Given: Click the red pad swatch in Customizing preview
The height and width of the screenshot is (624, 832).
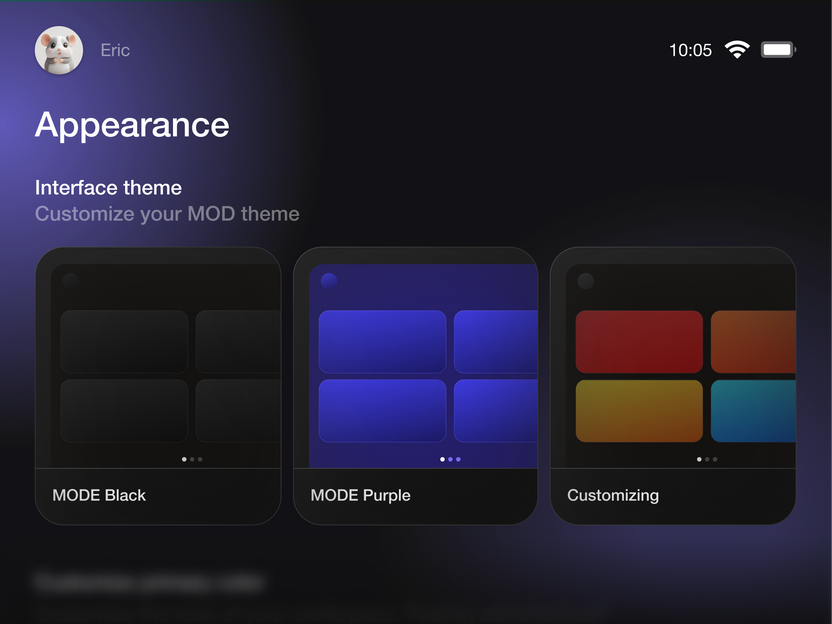Looking at the screenshot, I should 638,342.
